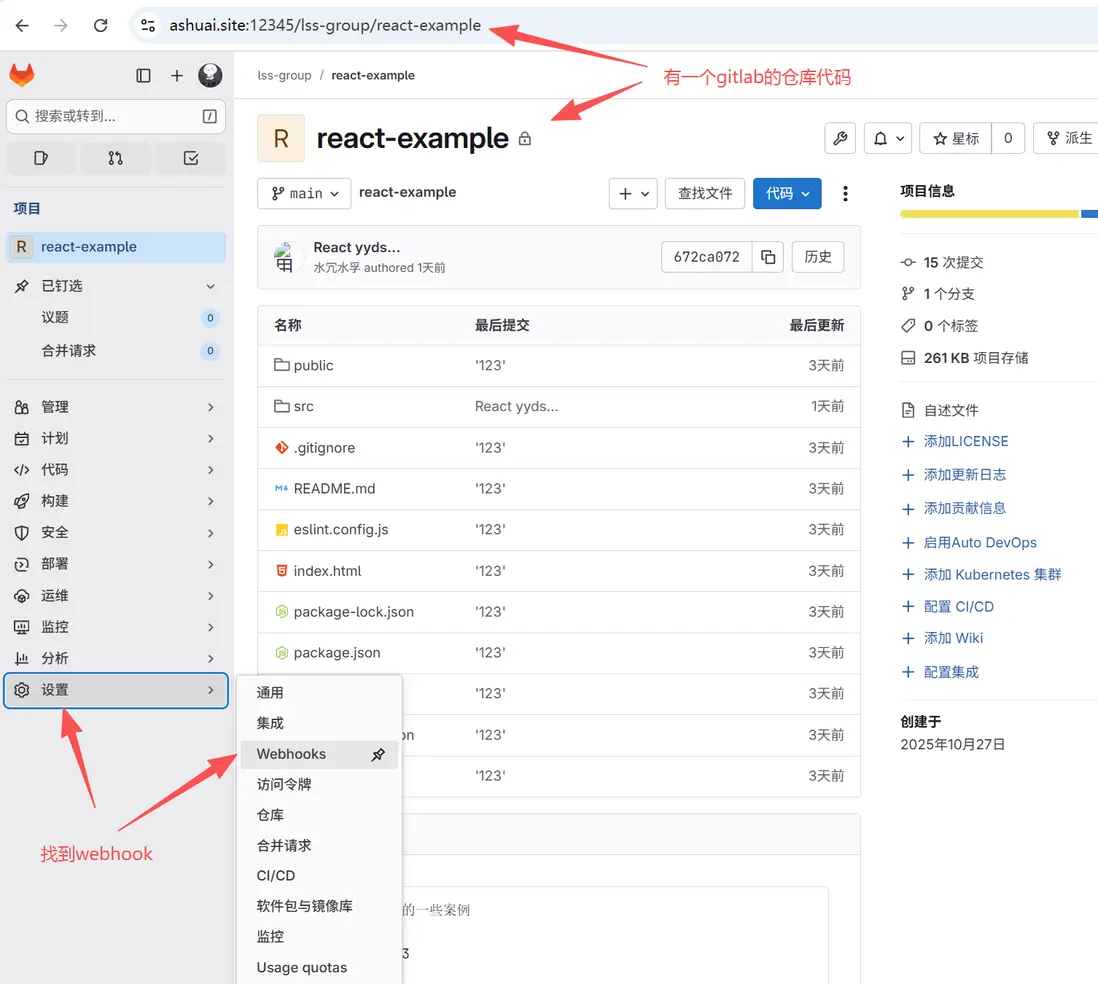Open 添加LICENSE link

pos(966,441)
